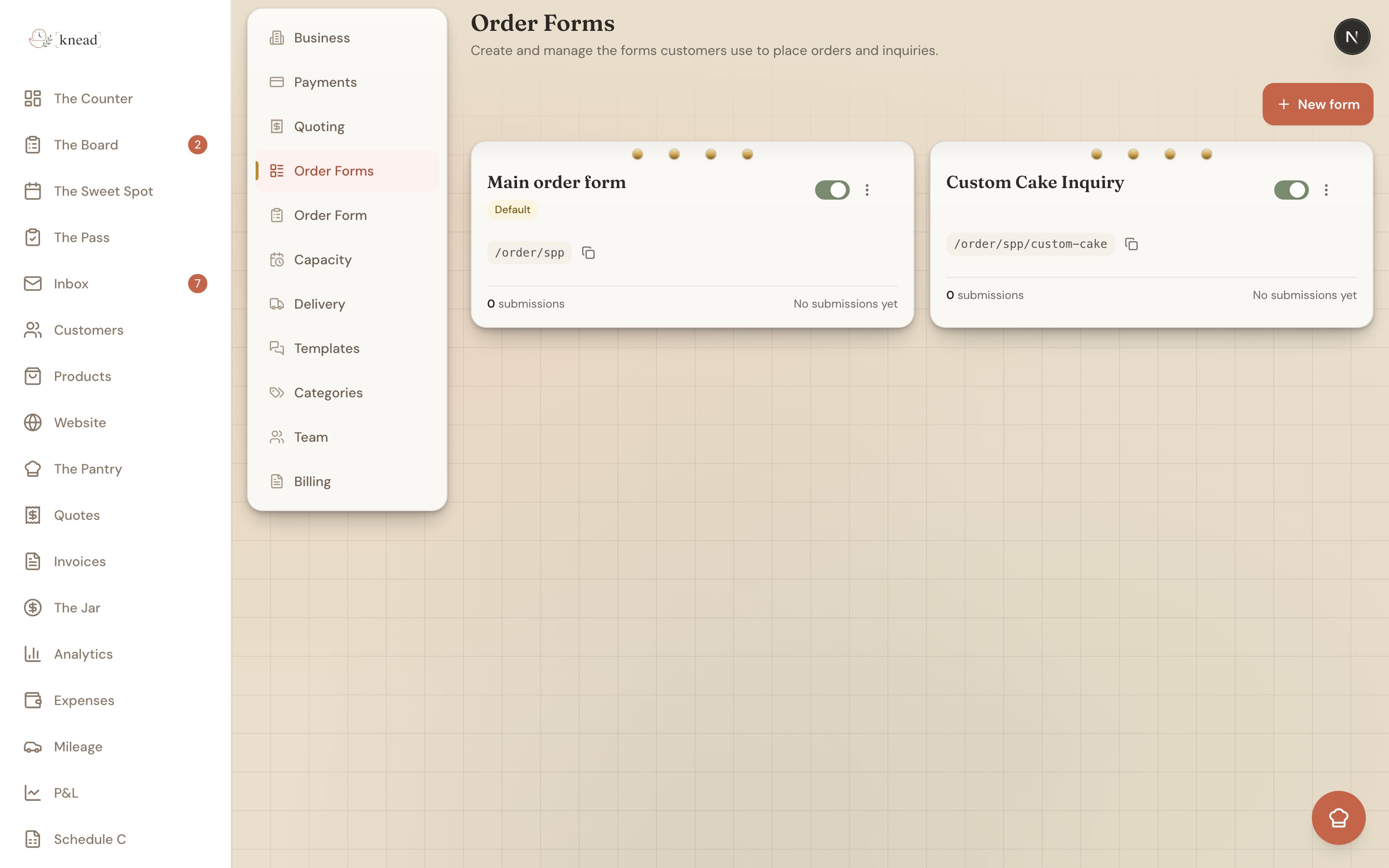Go to Capacity settings
This screenshot has height=868, width=1389.
(x=347, y=259)
